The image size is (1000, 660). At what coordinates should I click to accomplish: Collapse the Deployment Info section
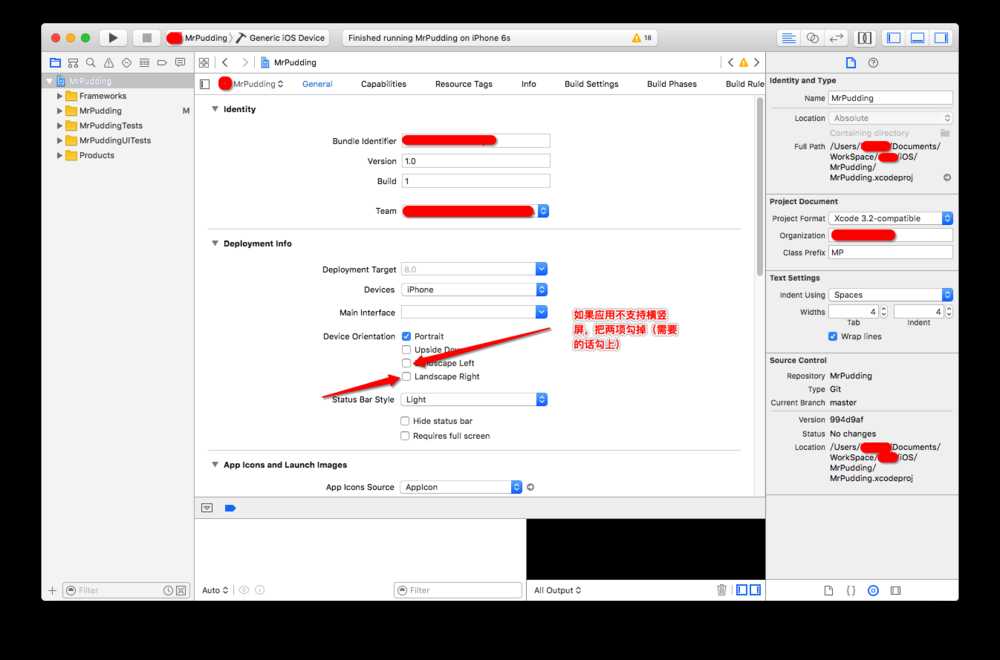point(215,243)
